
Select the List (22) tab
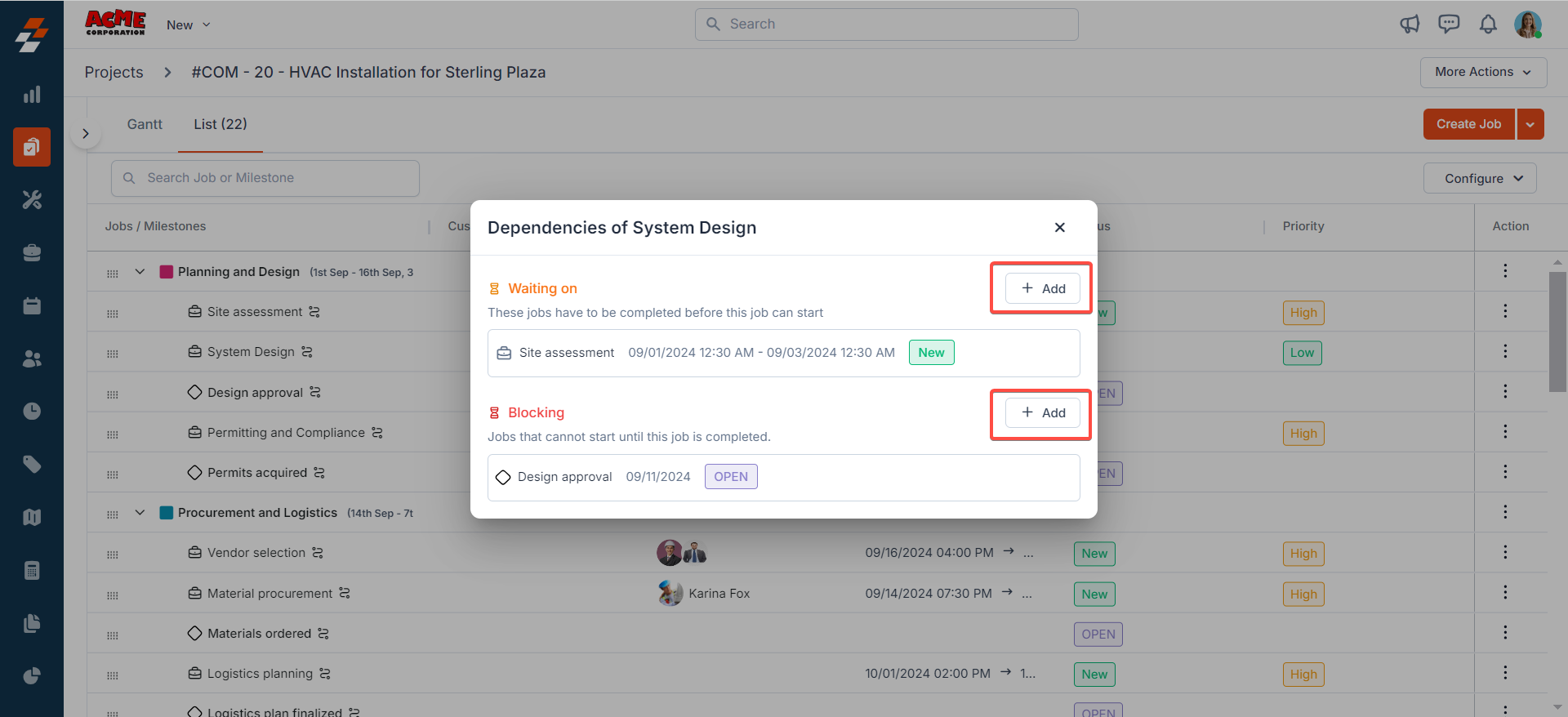[220, 124]
